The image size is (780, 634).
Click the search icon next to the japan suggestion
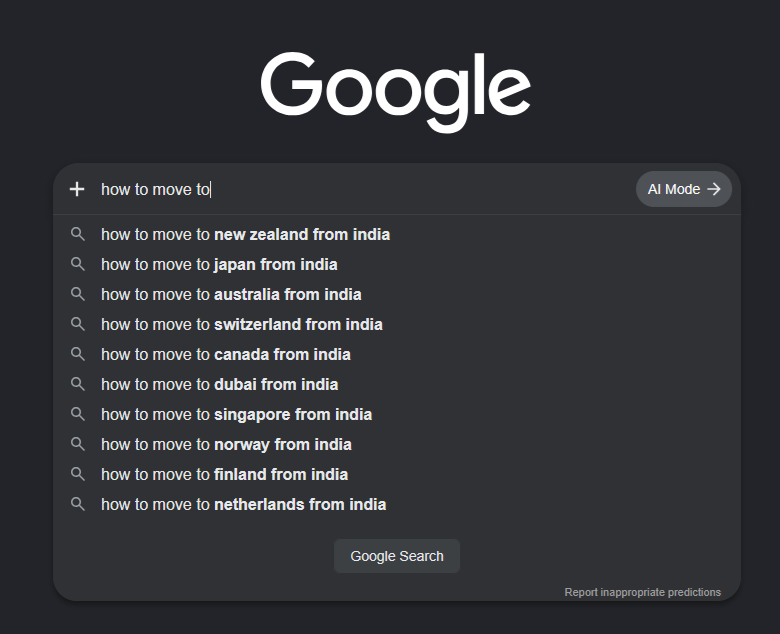pyautogui.click(x=78, y=264)
